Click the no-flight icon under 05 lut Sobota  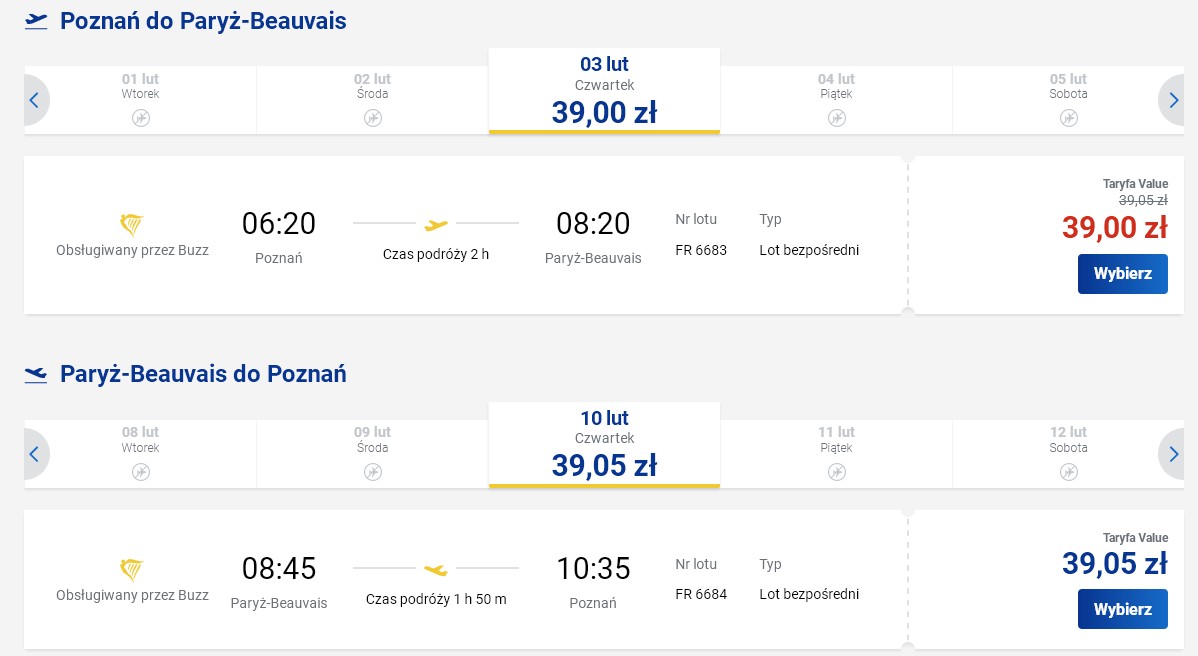[1068, 118]
